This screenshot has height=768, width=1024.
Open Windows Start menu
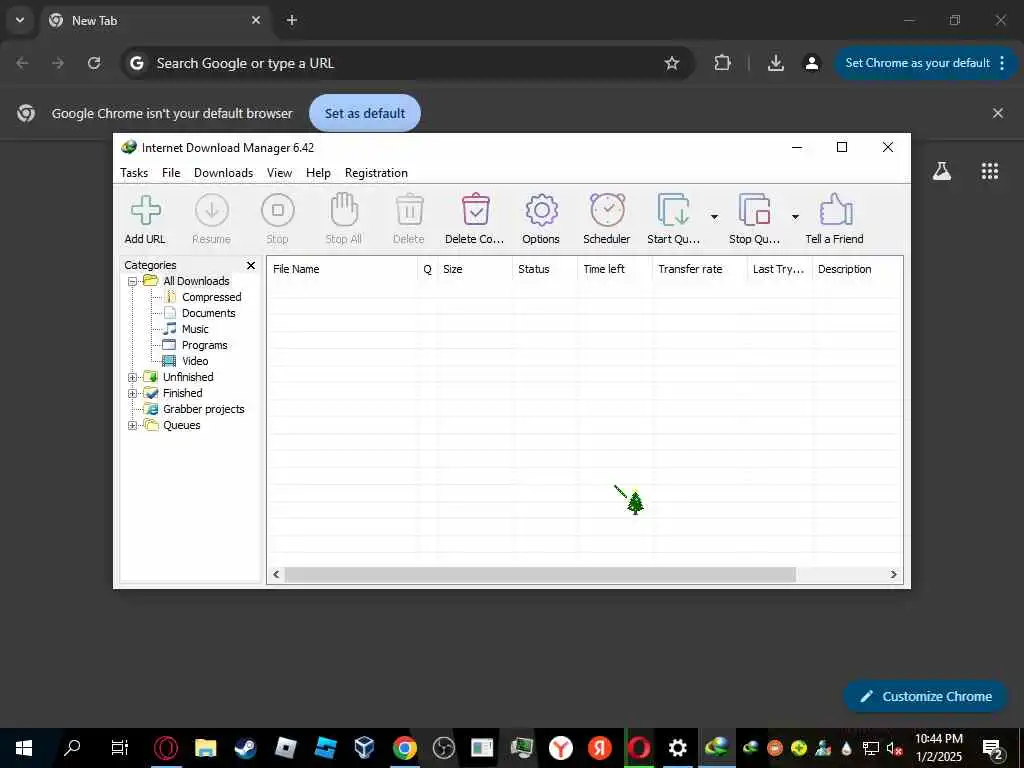[24, 748]
